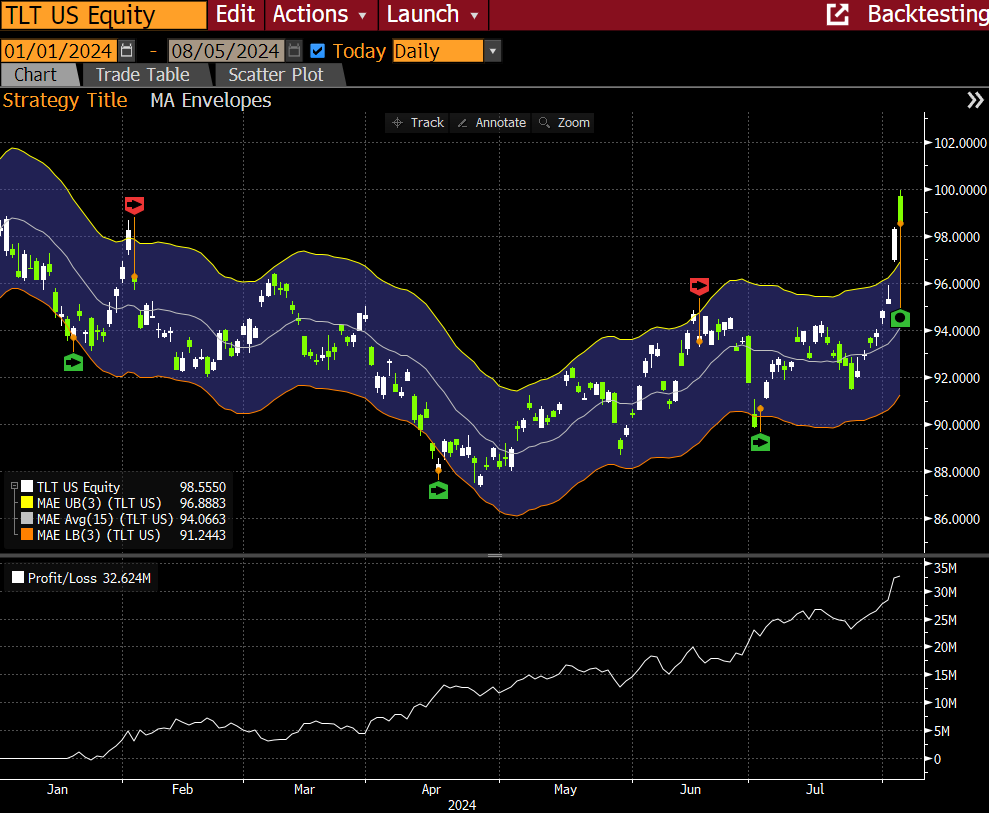
Task: Click the Edit button
Action: tap(236, 14)
